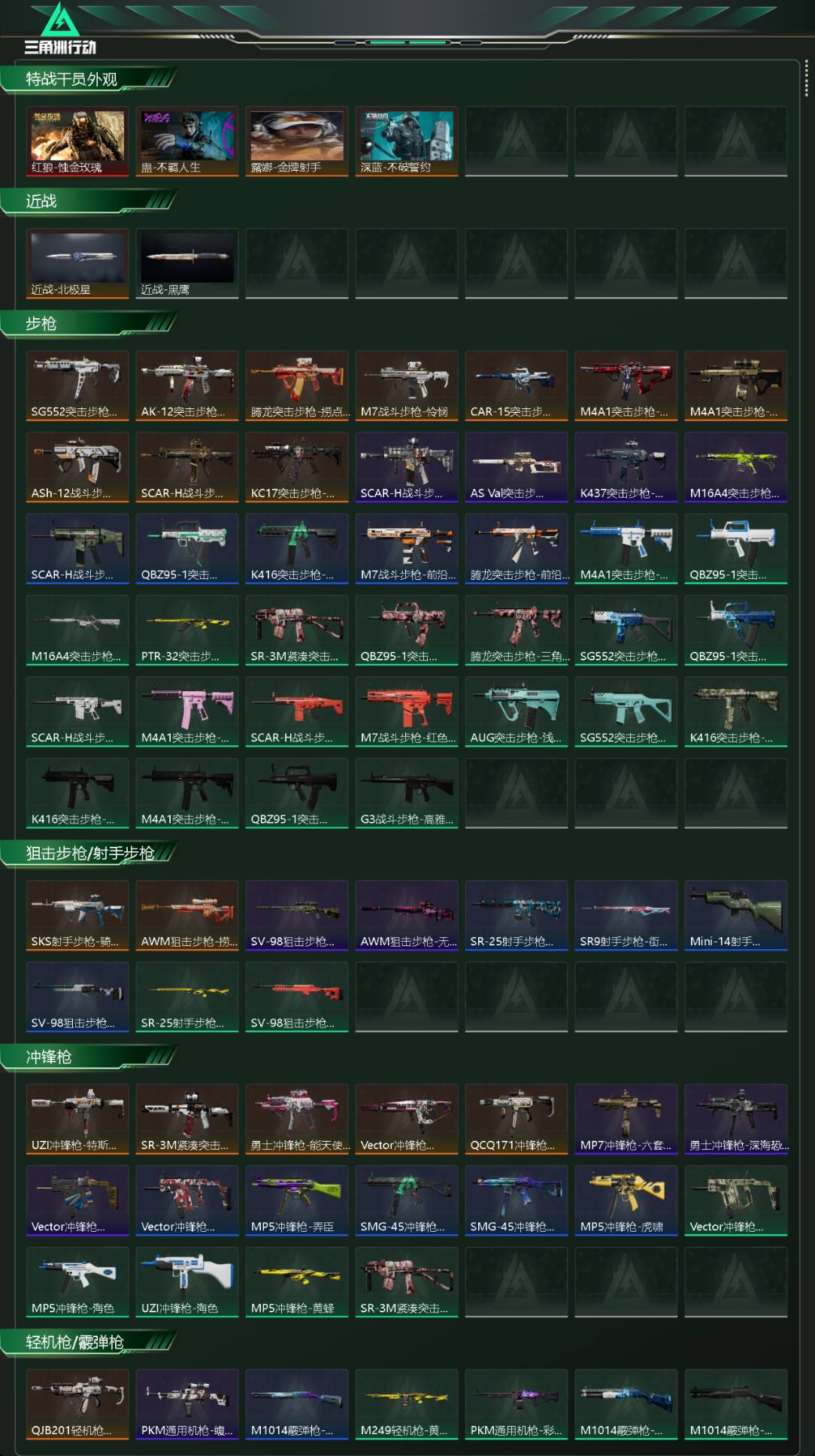Select the pink M4A1突击步枪 skin

[x=187, y=711]
